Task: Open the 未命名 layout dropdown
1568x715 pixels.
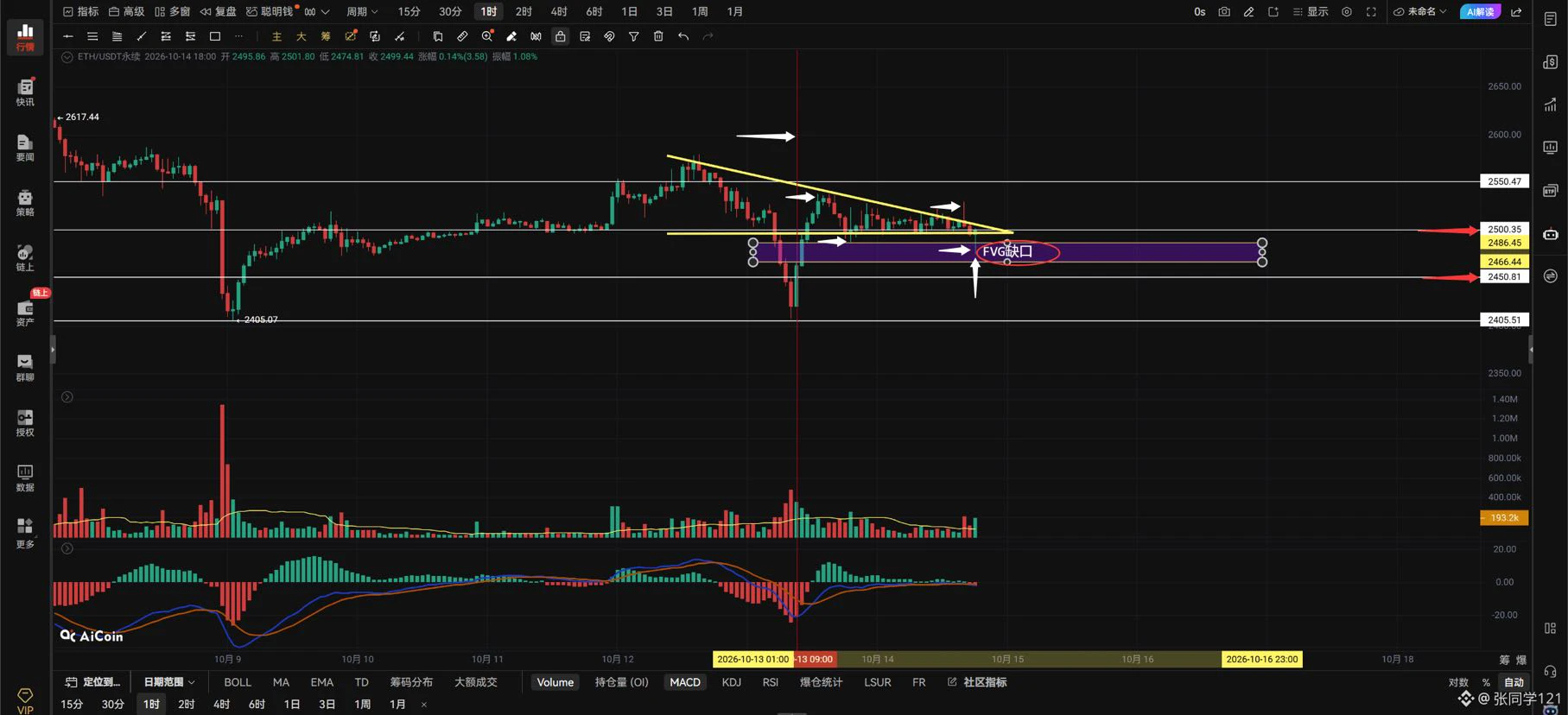Action: coord(1420,12)
